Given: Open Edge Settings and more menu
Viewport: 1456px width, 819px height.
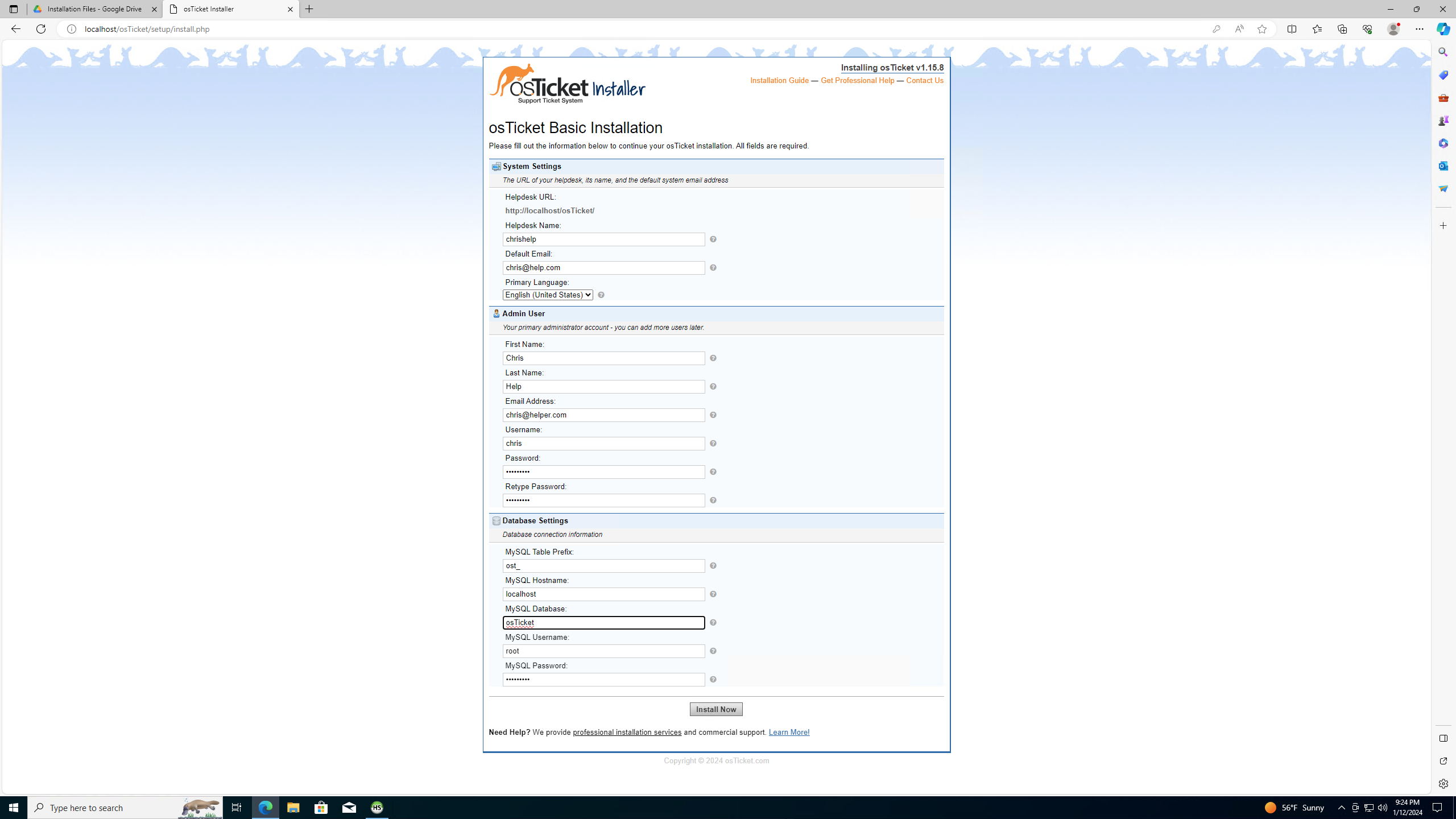Looking at the screenshot, I should tap(1419, 29).
